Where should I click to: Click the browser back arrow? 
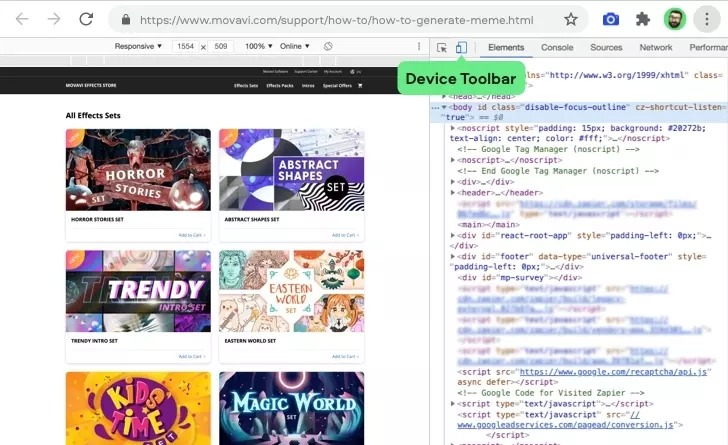click(22, 19)
